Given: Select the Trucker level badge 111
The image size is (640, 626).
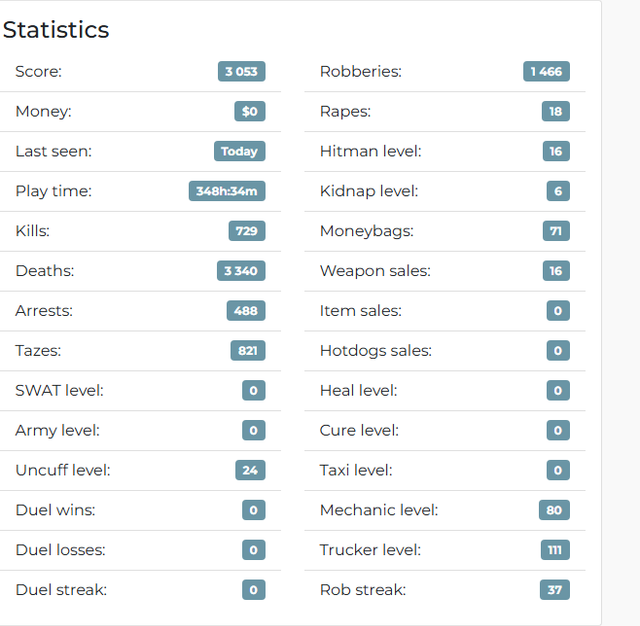Looking at the screenshot, I should point(555,550).
